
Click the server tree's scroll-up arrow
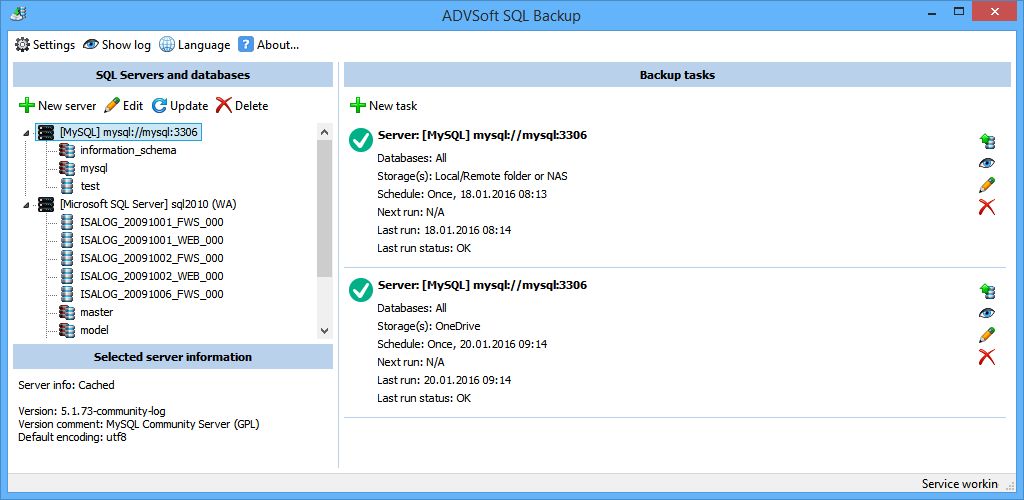325,132
